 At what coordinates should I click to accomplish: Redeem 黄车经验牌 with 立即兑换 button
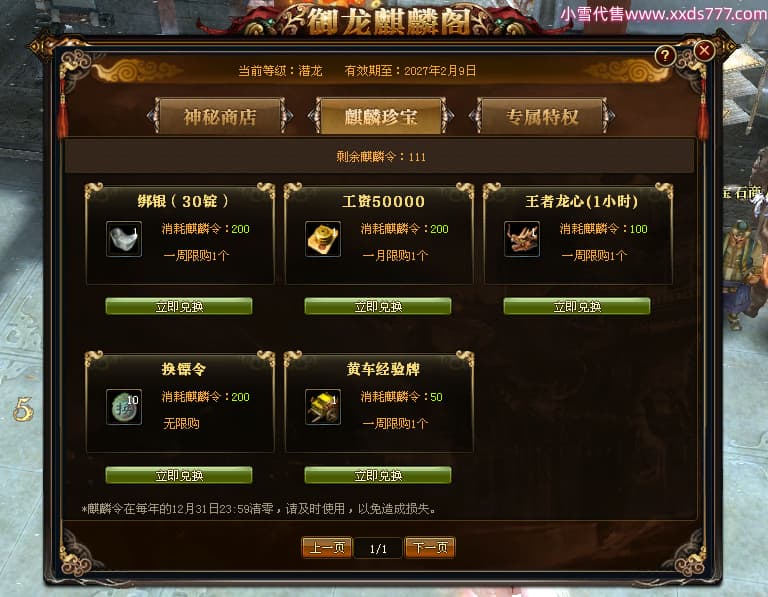pos(378,475)
